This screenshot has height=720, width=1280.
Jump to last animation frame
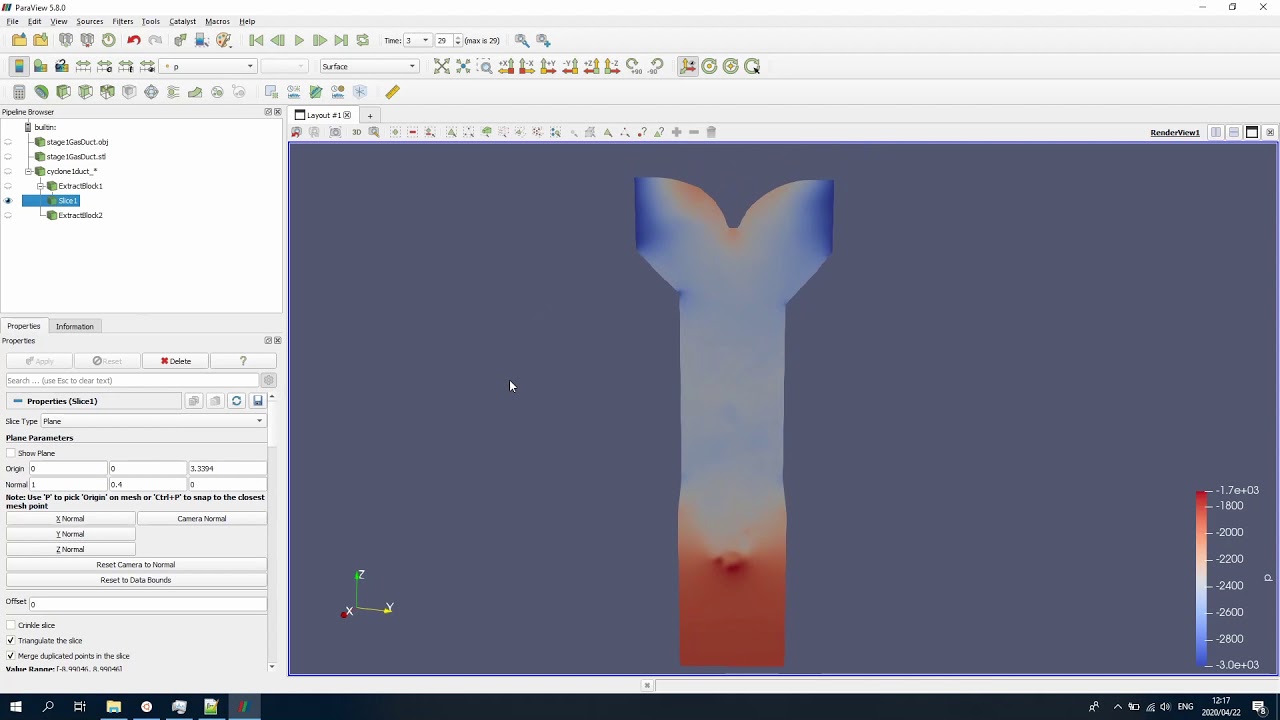coord(341,40)
